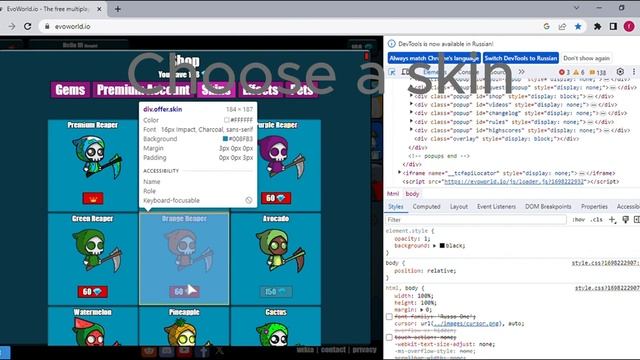The width and height of the screenshot is (640, 360).
Task: Add new style rule plus icon
Action: (x=612, y=220)
